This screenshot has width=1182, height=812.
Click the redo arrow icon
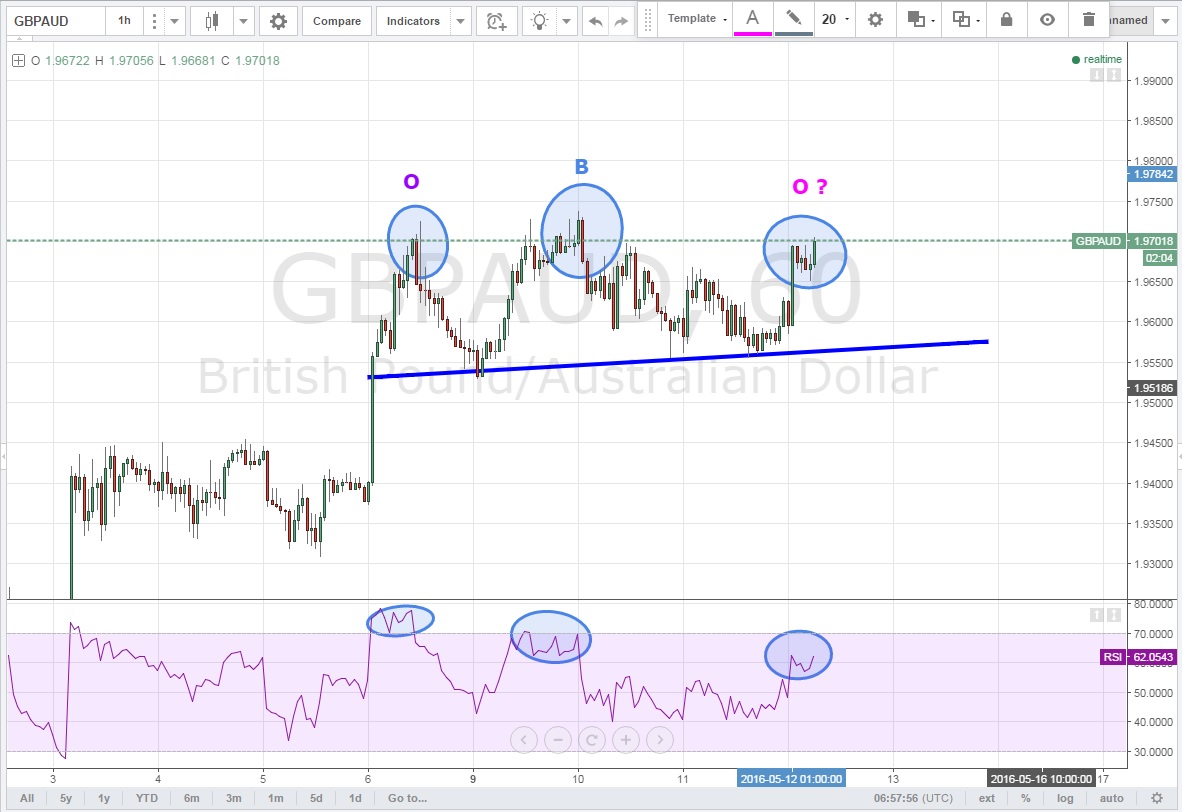(621, 21)
